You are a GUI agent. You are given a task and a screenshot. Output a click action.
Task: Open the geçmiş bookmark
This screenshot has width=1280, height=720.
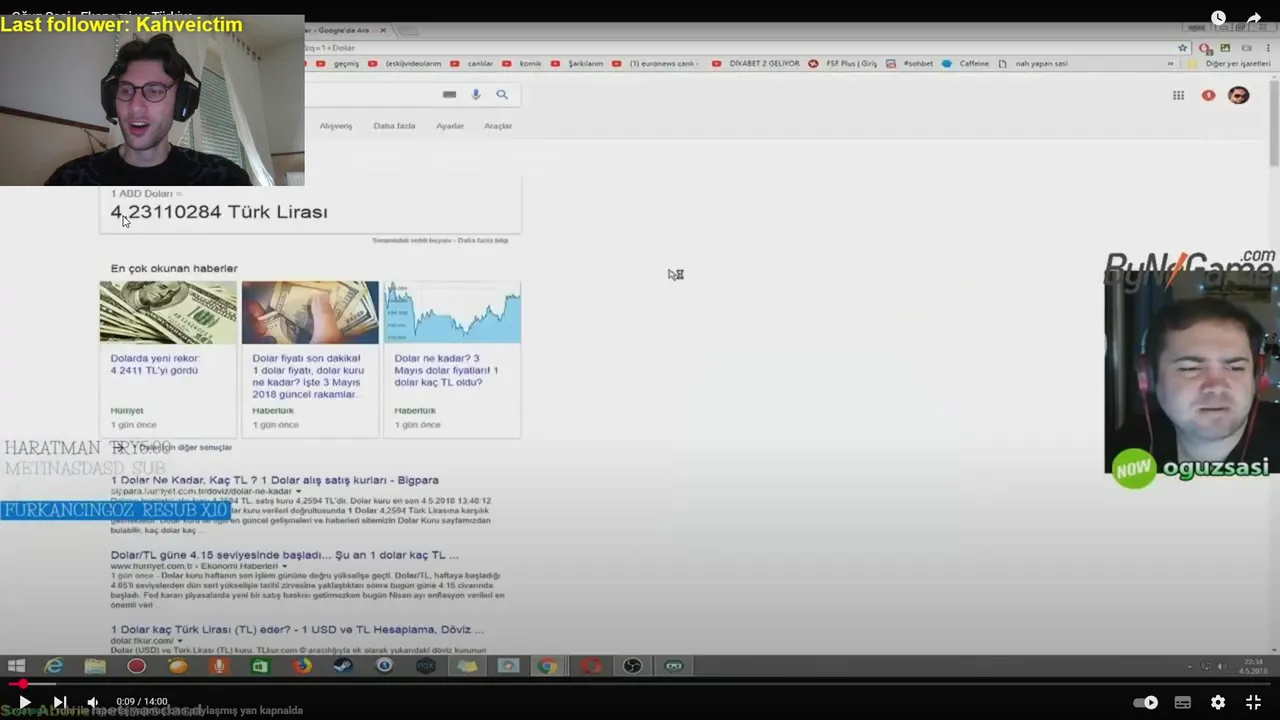coord(338,64)
